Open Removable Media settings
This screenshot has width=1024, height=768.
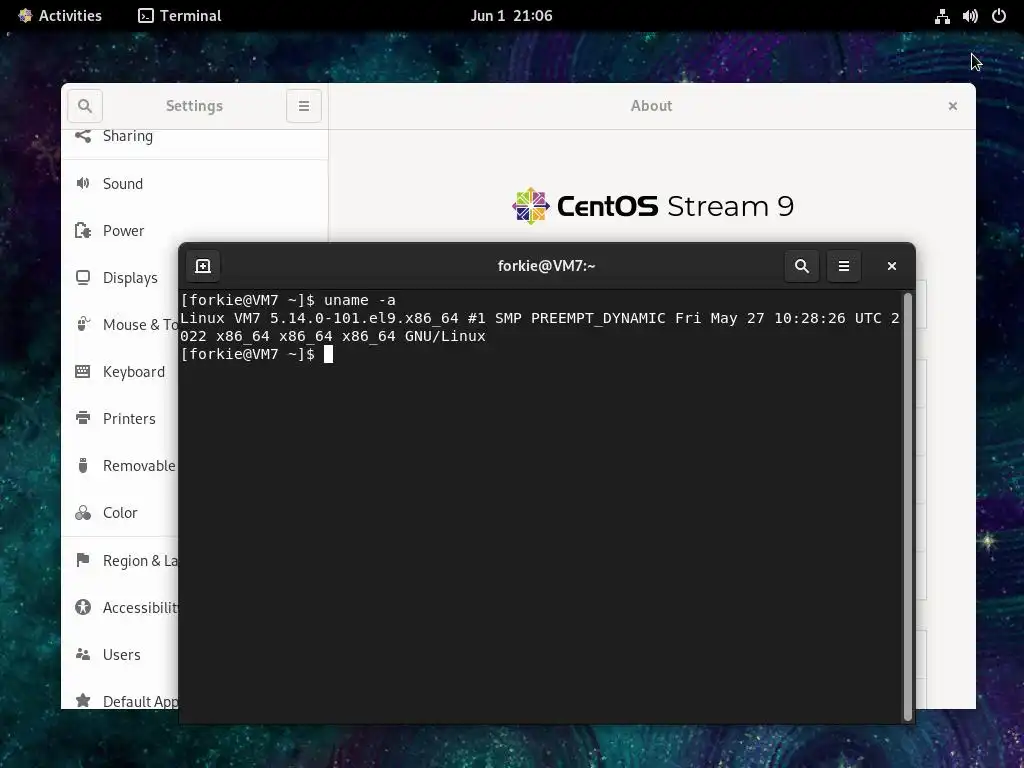pyautogui.click(x=120, y=466)
